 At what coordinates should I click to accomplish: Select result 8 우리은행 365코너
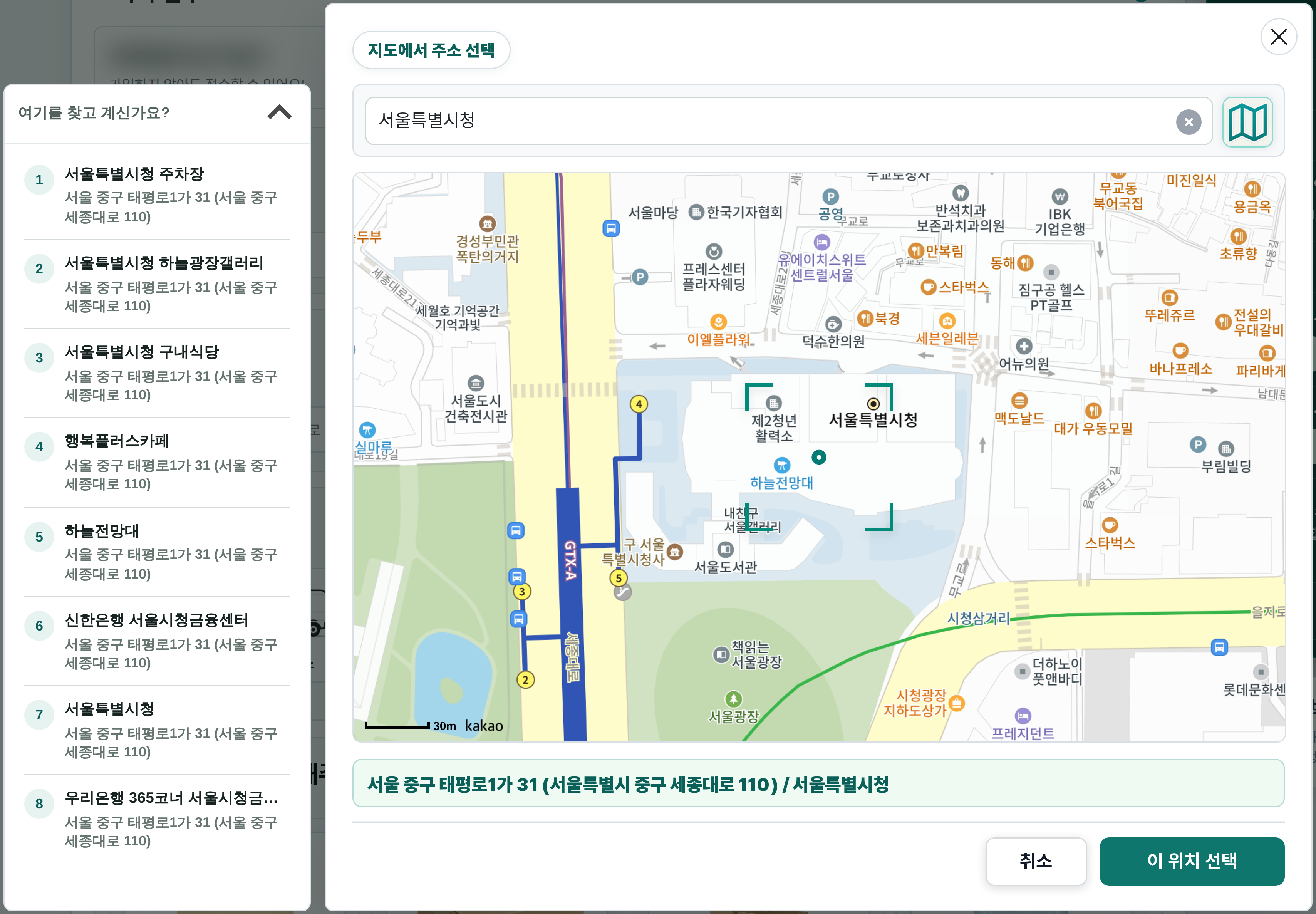[157, 819]
